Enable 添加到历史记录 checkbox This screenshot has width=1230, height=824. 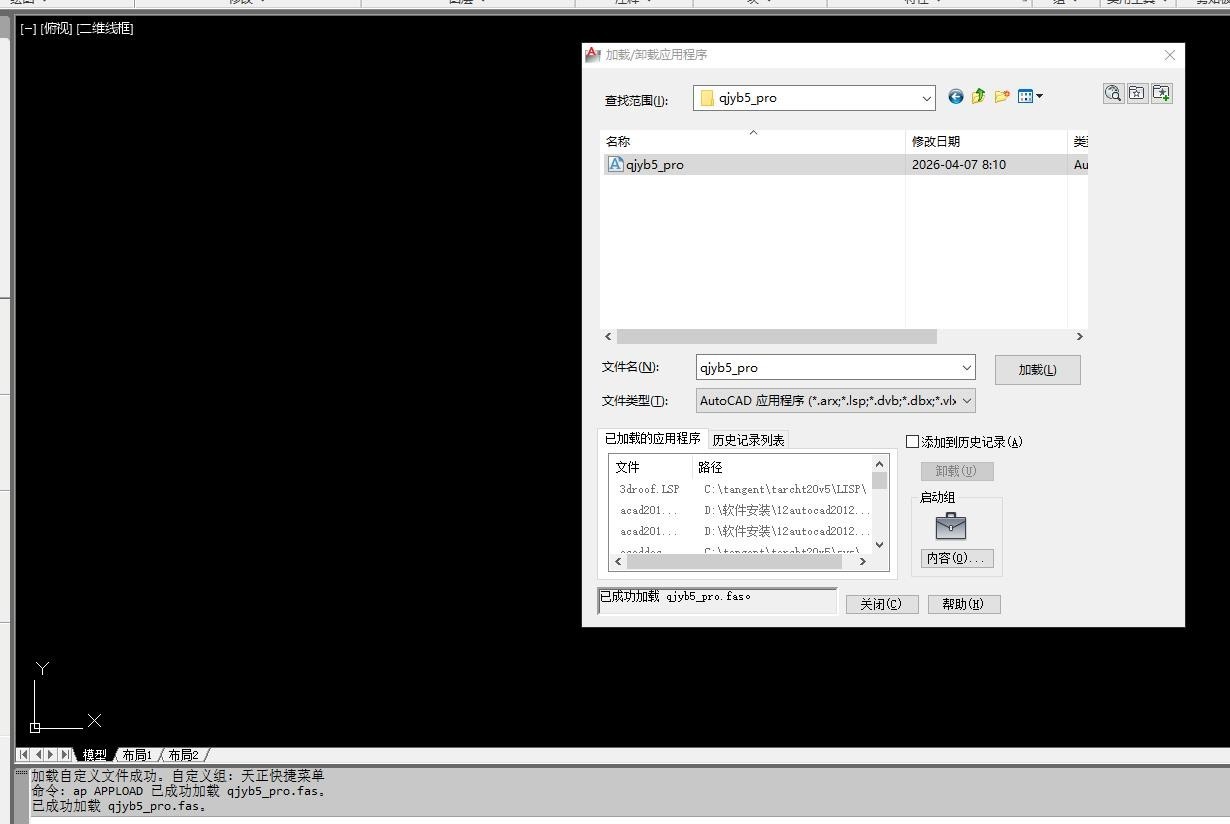[912, 441]
